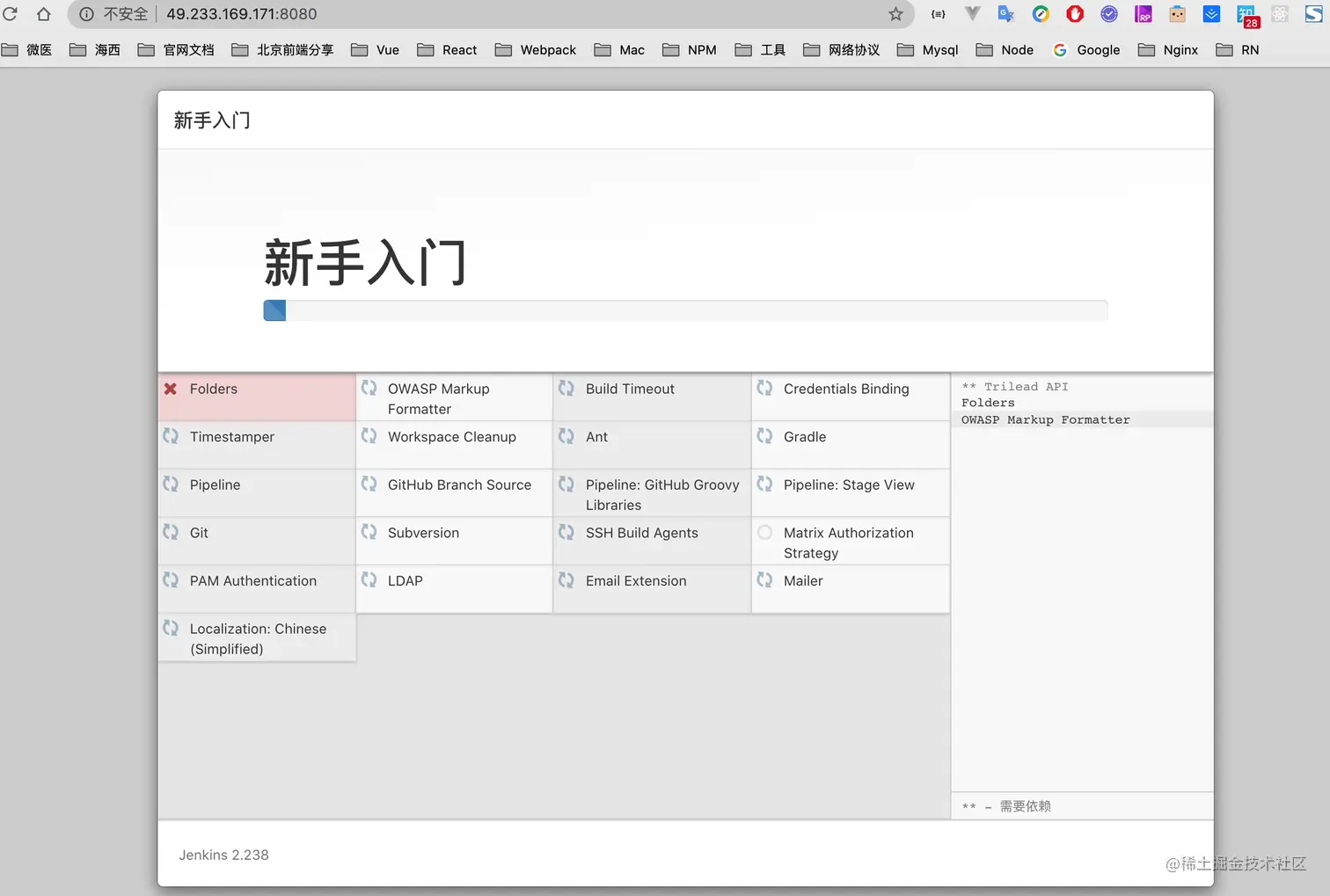Viewport: 1330px width, 896px height.
Task: Click the spinner icon next to Credentials Binding
Action: coord(764,388)
